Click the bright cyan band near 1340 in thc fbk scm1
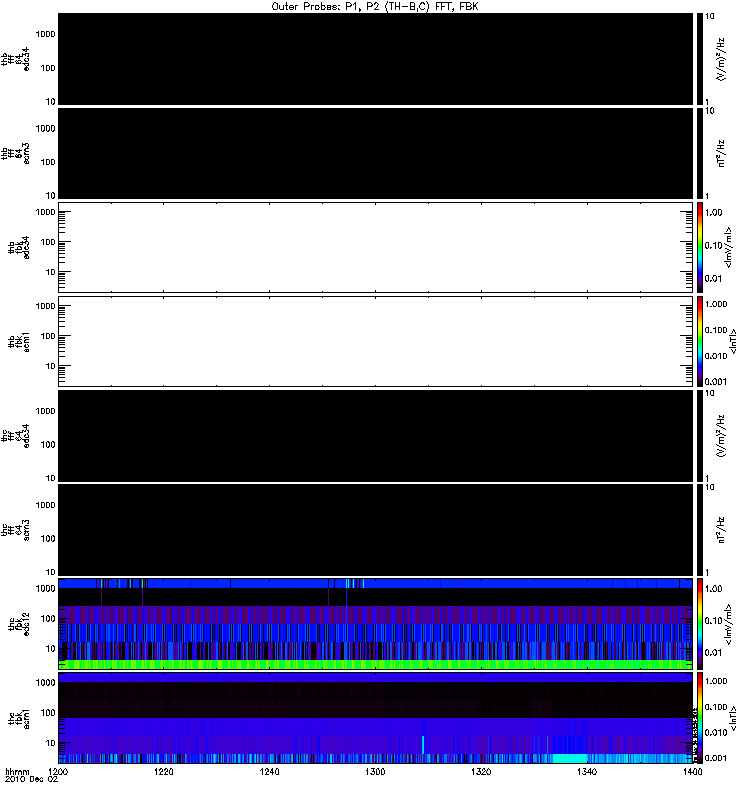 pyautogui.click(x=570, y=759)
